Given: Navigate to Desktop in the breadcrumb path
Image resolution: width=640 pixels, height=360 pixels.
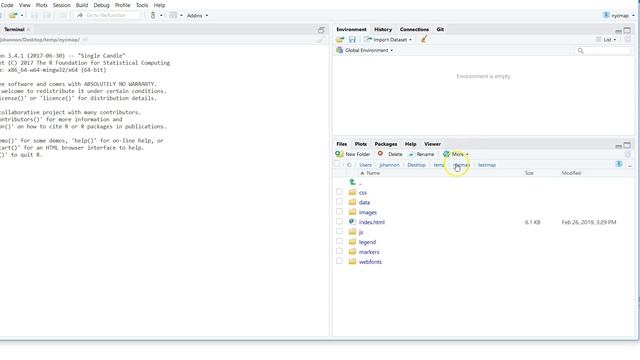Looking at the screenshot, I should pyautogui.click(x=416, y=165).
